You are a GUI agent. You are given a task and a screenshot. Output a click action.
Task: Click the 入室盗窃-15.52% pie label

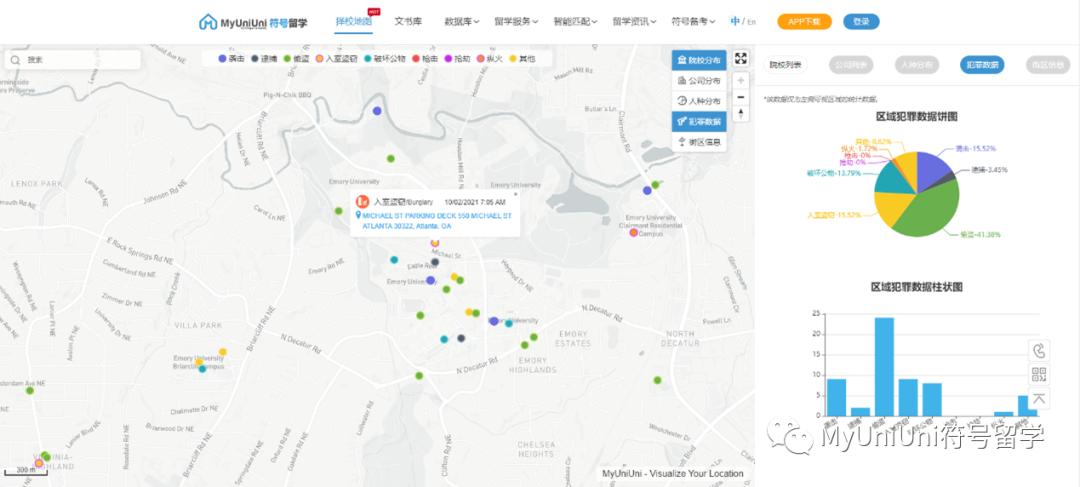coord(836,216)
